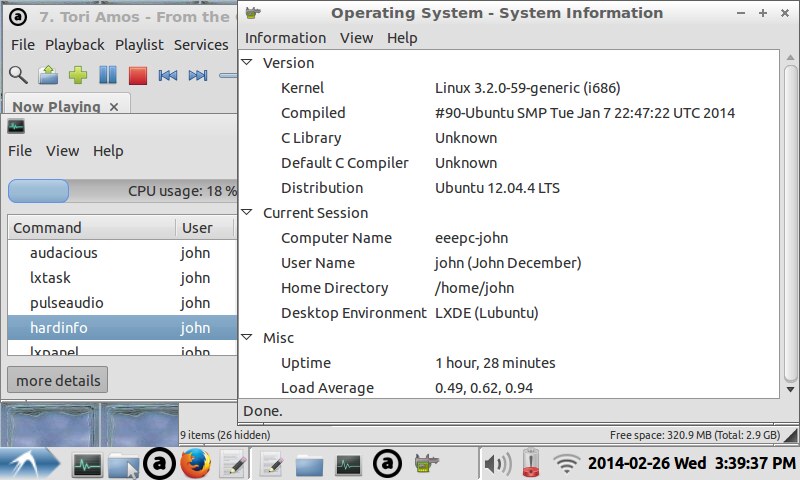800x480 pixels.
Task: Sort processes by User column
Action: tap(204, 228)
